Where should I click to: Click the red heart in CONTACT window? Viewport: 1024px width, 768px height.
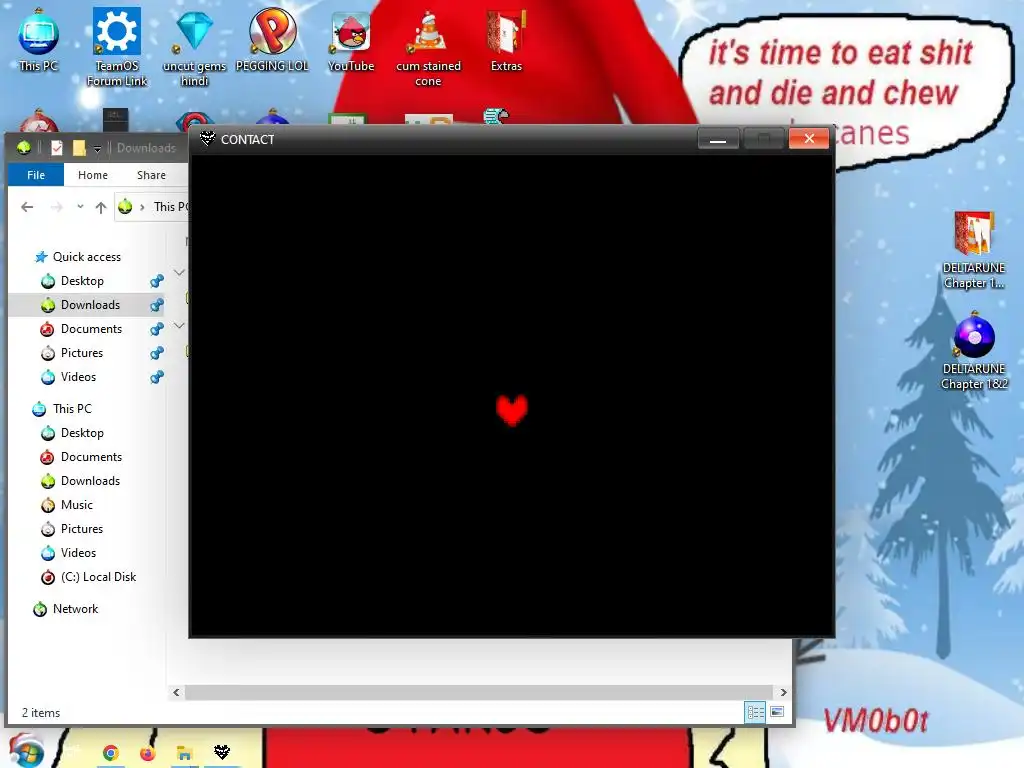coord(511,409)
